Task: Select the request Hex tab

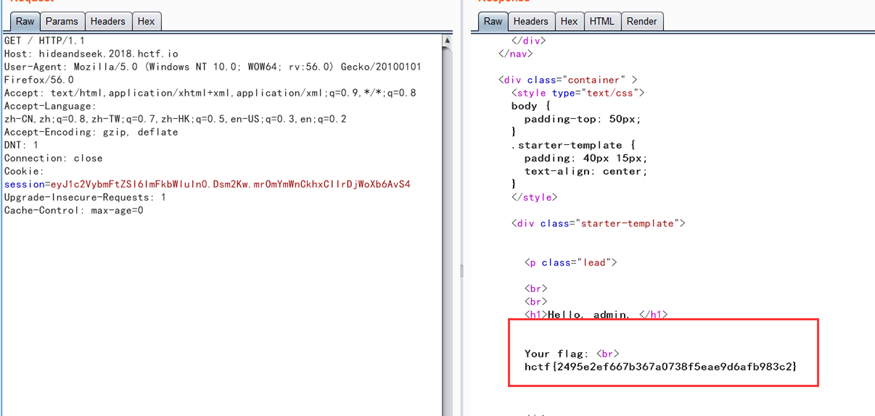Action: pyautogui.click(x=146, y=21)
